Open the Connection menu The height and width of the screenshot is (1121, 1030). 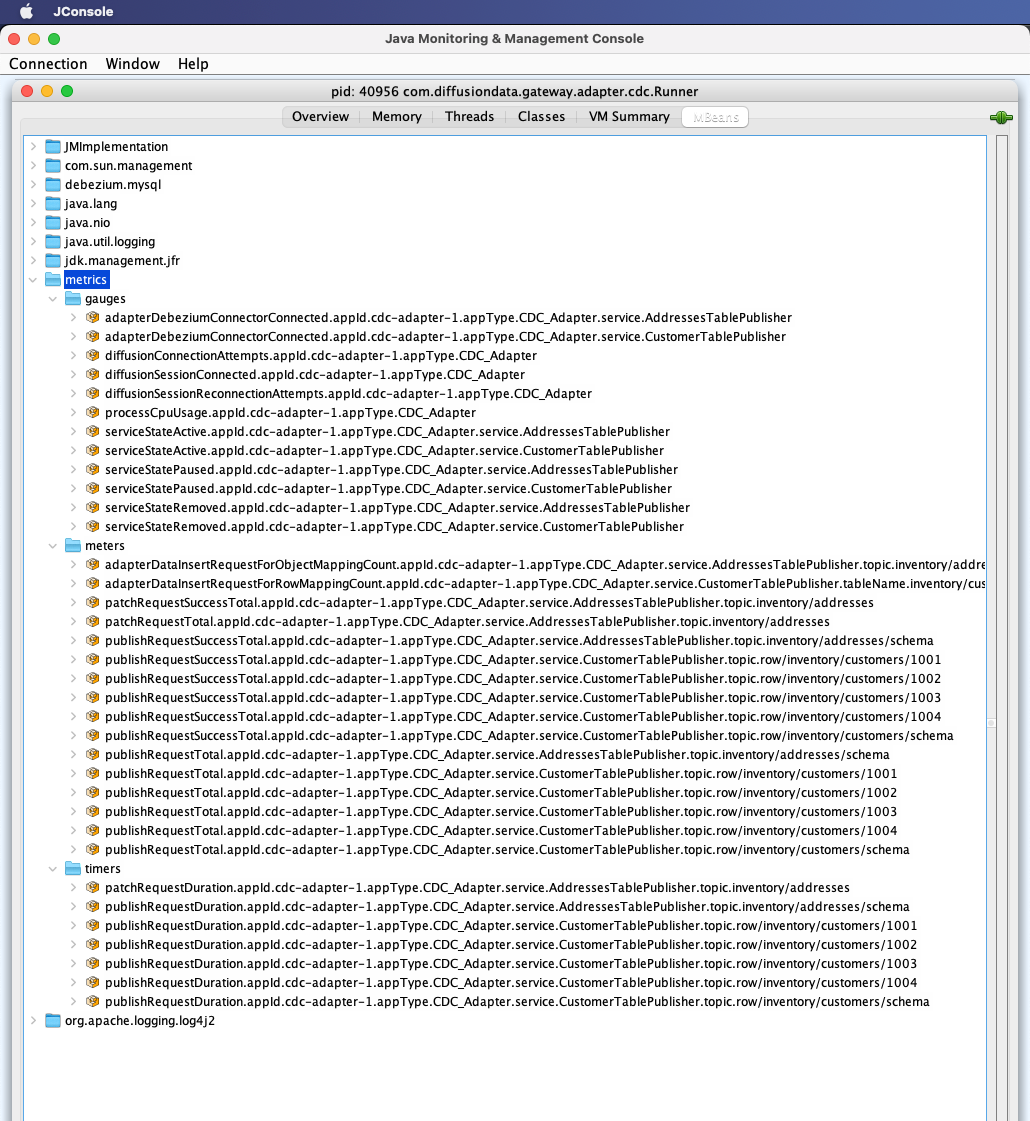49,63
